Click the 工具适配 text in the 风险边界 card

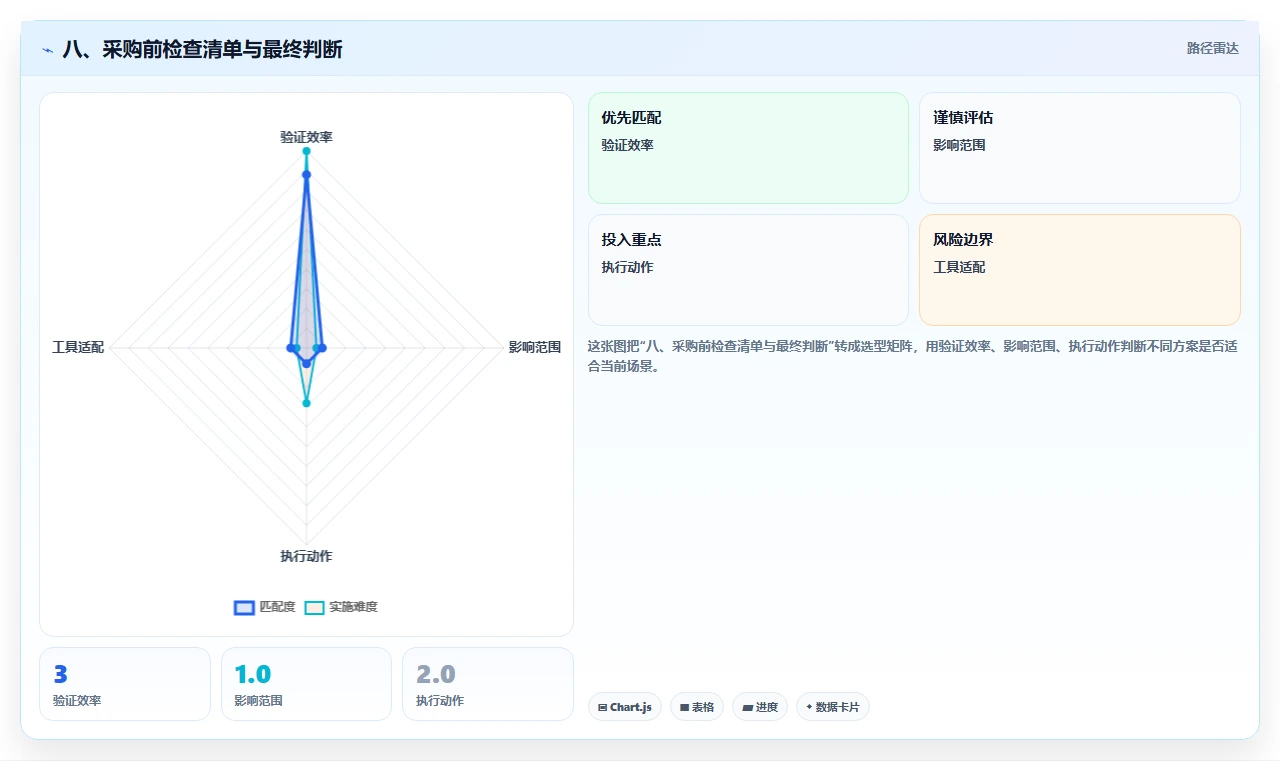(959, 267)
